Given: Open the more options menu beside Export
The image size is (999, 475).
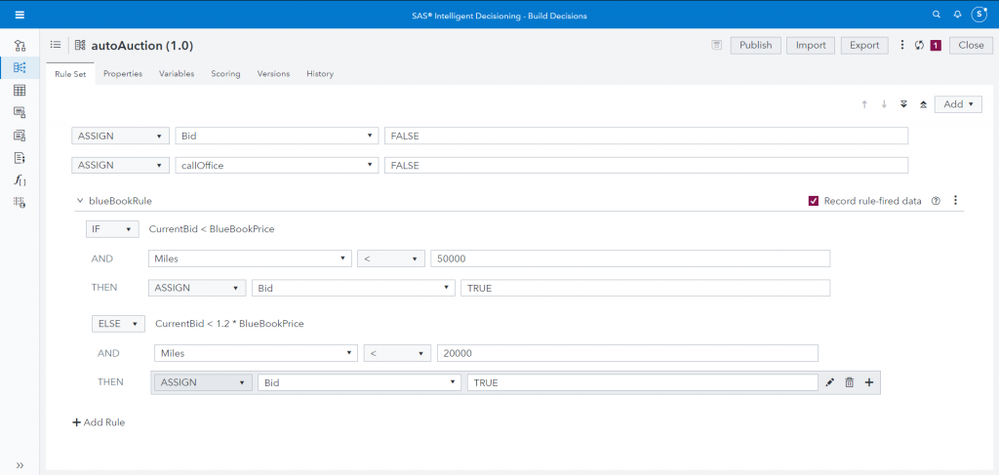Looking at the screenshot, I should [902, 45].
